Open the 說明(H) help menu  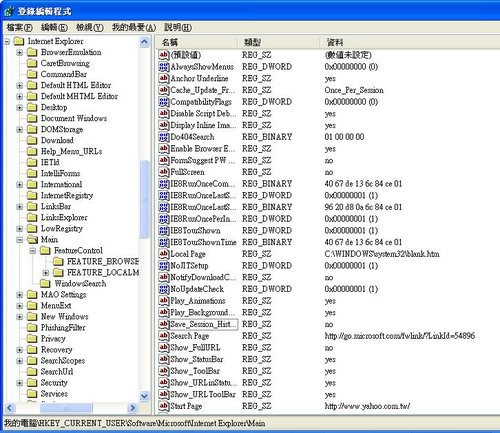pos(178,27)
